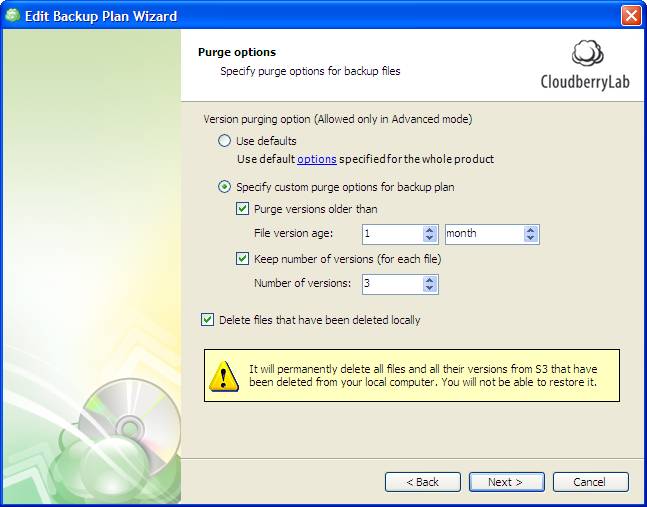Click the Version purging option label
The width and height of the screenshot is (647, 507).
[x=338, y=119]
